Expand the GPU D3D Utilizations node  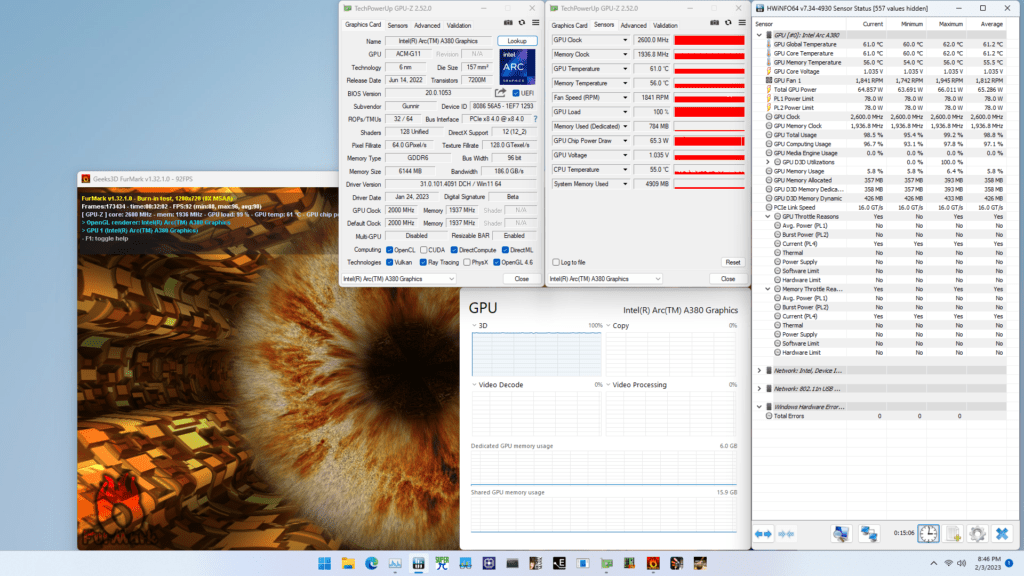click(x=768, y=162)
